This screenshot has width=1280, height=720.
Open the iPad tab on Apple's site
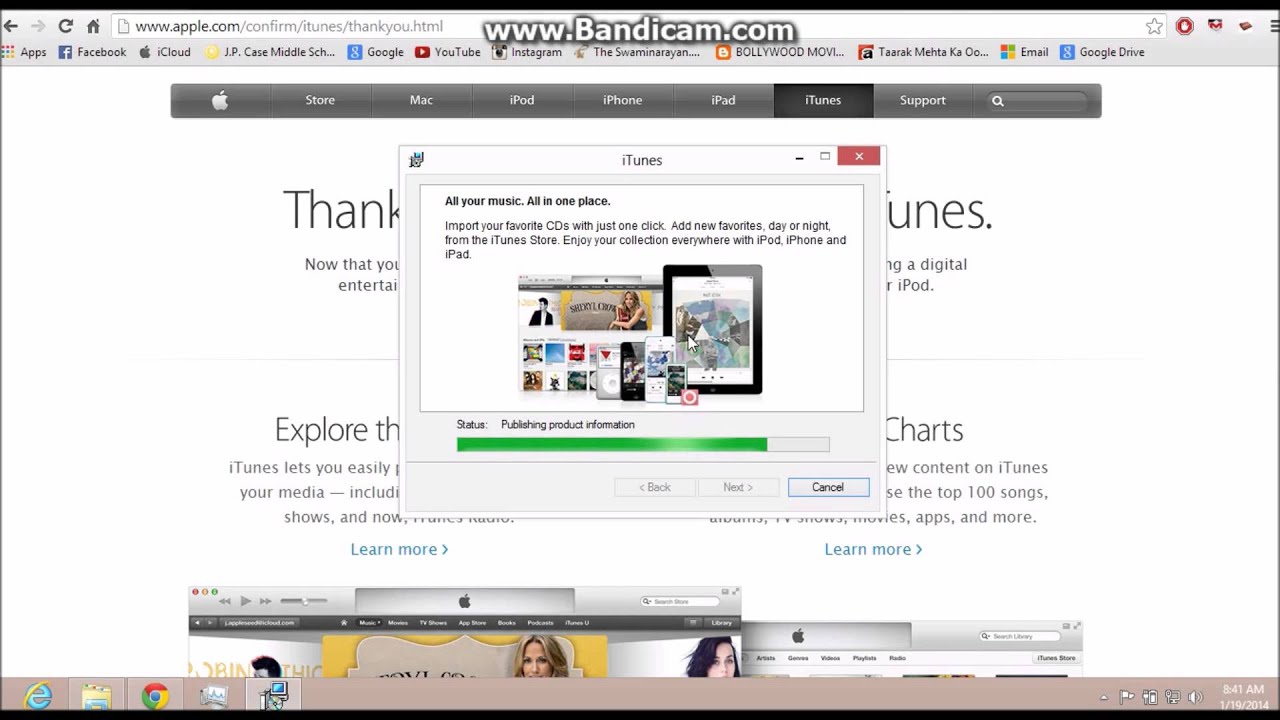tap(723, 100)
